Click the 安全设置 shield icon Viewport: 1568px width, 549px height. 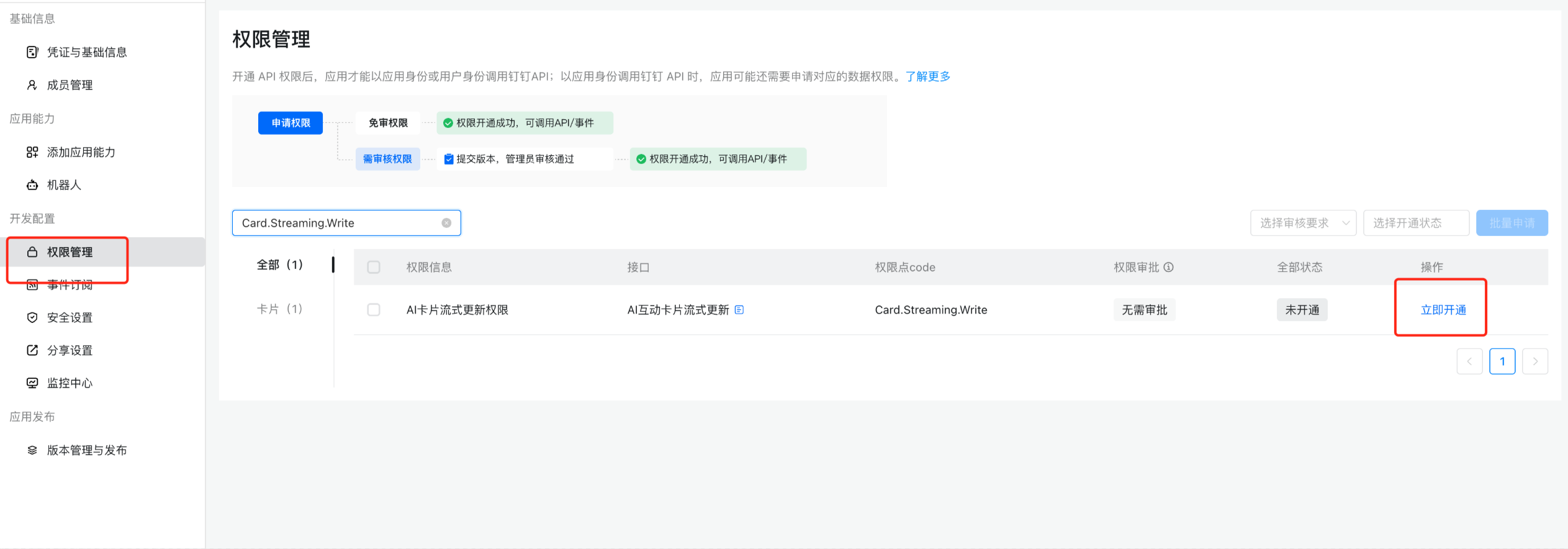click(32, 317)
